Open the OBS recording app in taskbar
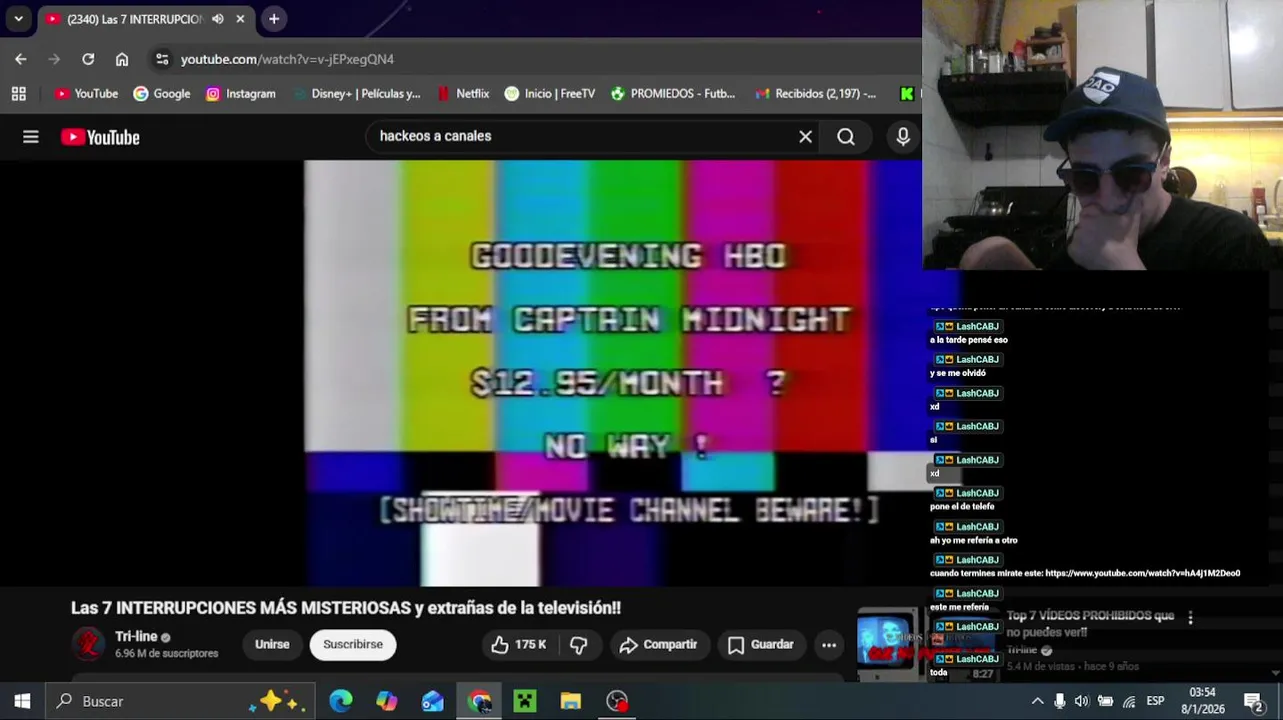The width and height of the screenshot is (1283, 720). coord(617,701)
